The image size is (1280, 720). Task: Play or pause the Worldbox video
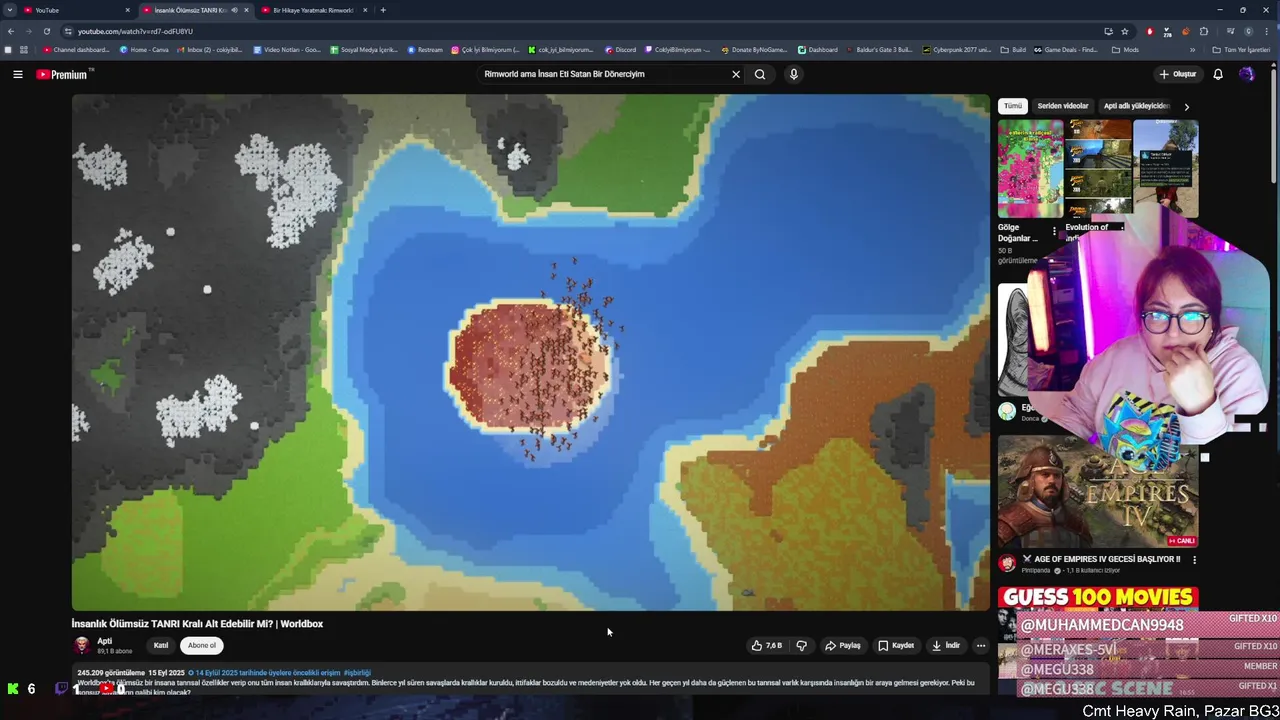[x=530, y=352]
